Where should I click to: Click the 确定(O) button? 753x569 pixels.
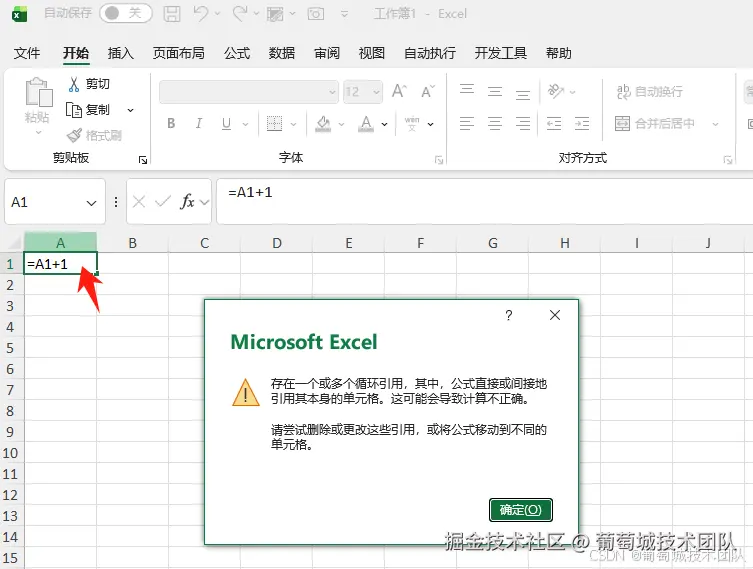(521, 509)
